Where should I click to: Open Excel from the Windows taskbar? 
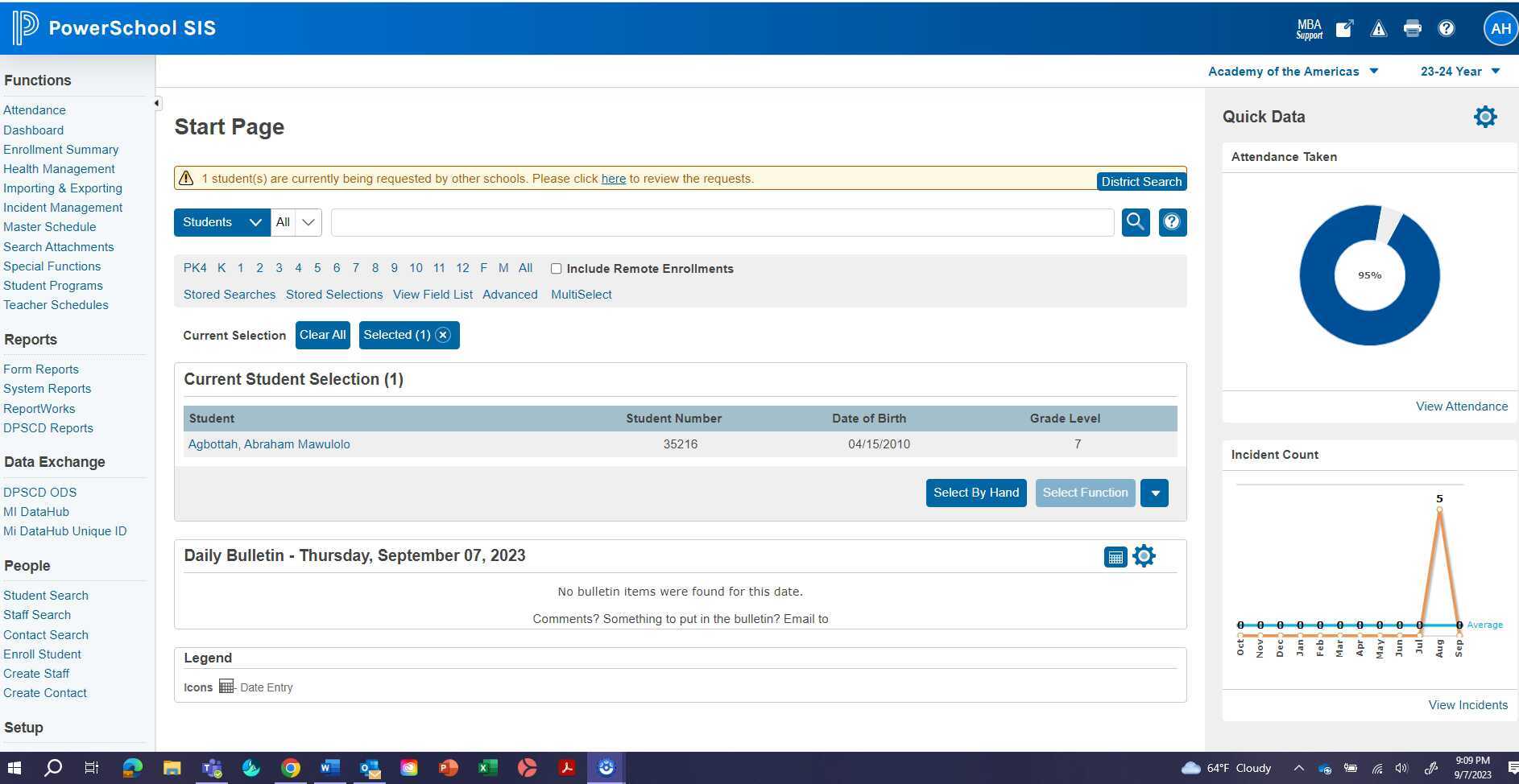[x=487, y=768]
